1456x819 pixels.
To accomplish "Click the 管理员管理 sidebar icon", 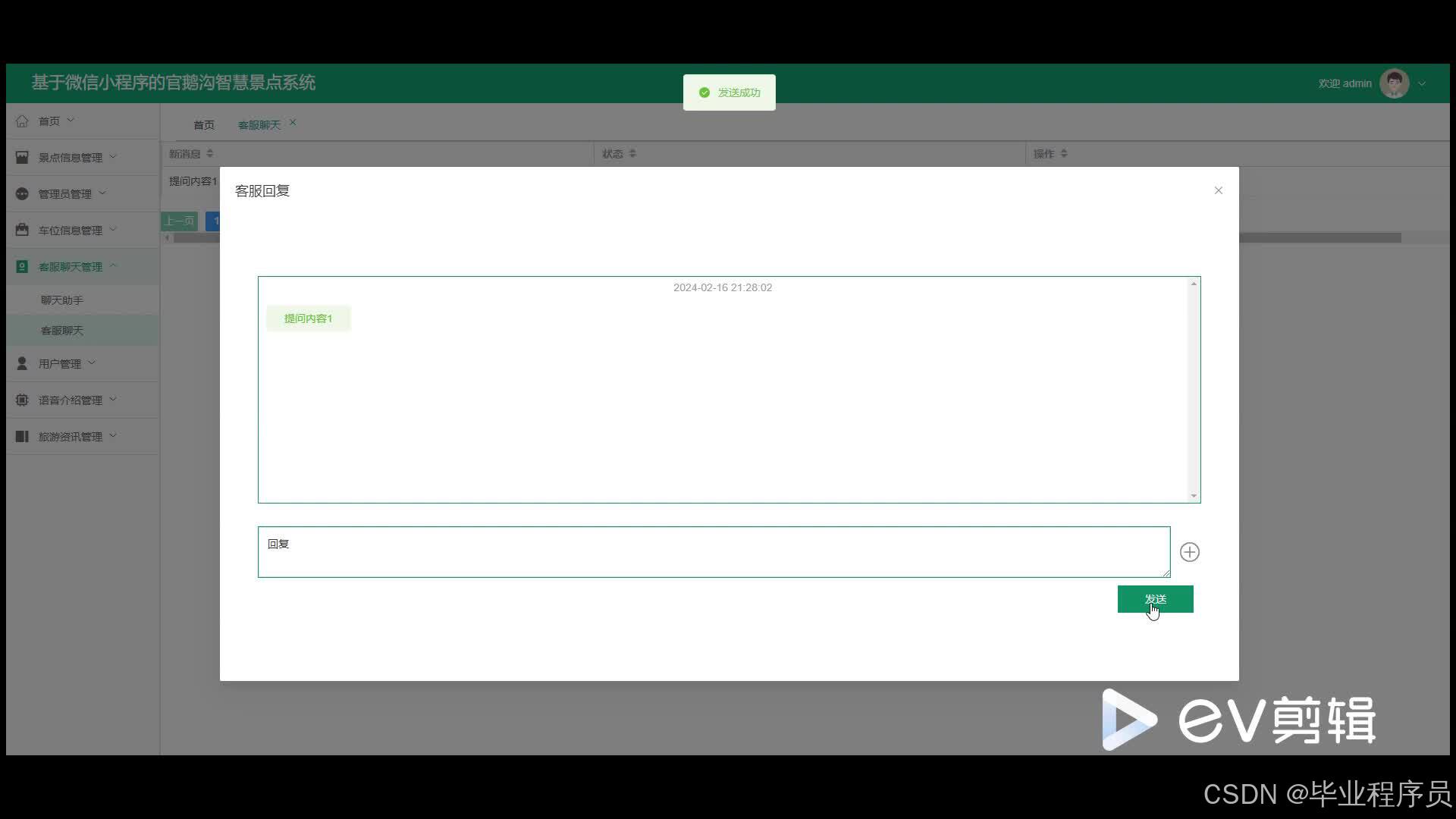I will (22, 194).
